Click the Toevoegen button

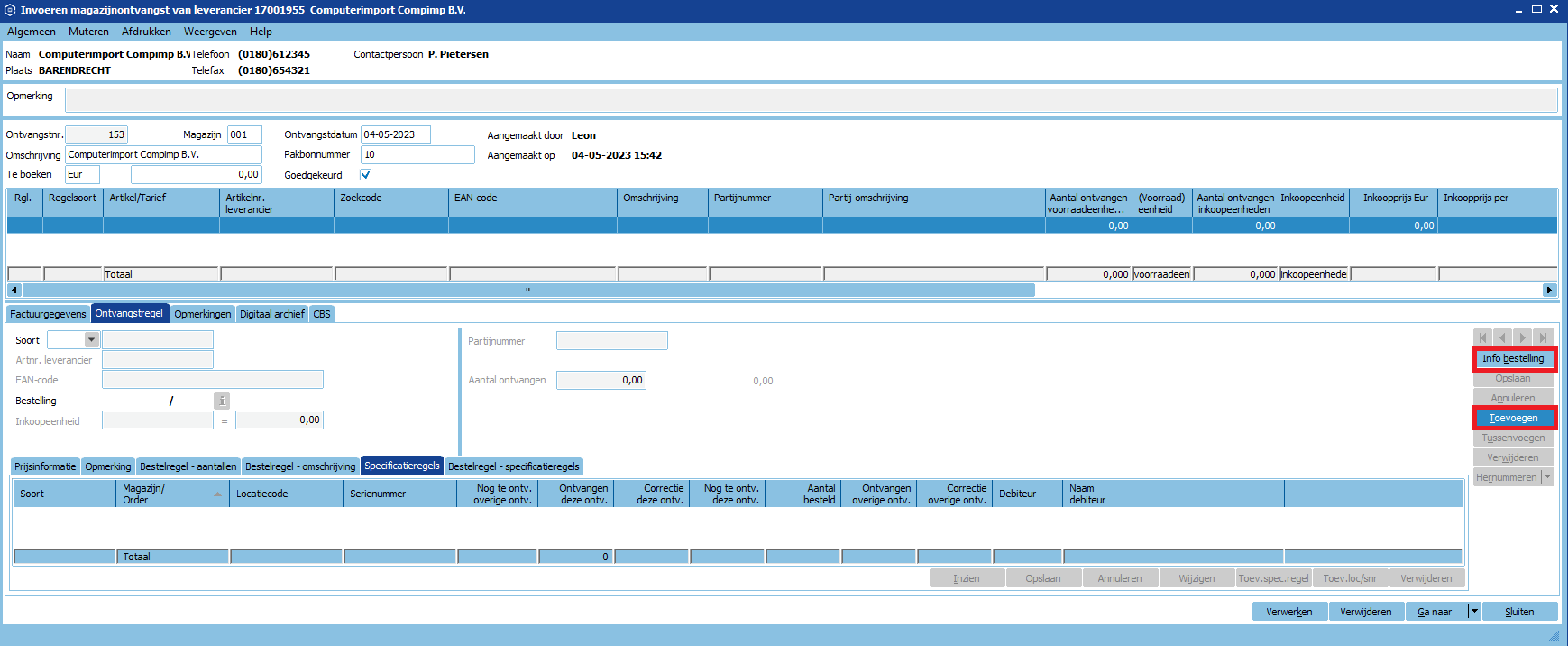tap(1513, 418)
